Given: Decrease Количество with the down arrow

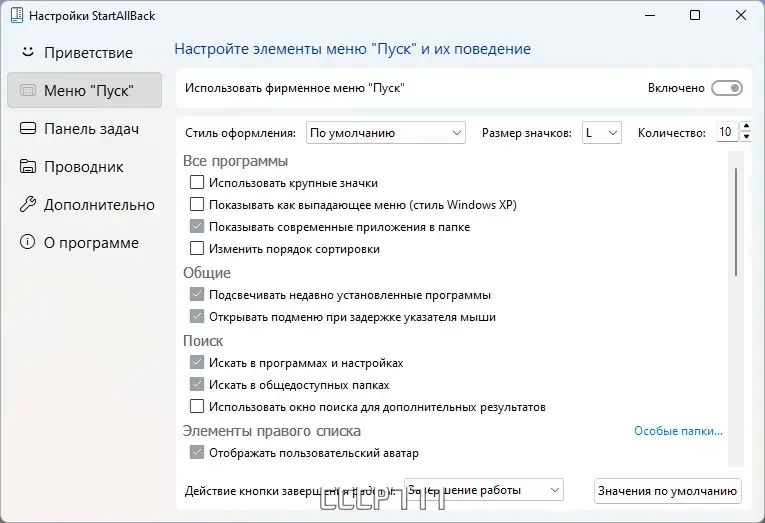Looking at the screenshot, I should point(746,138).
